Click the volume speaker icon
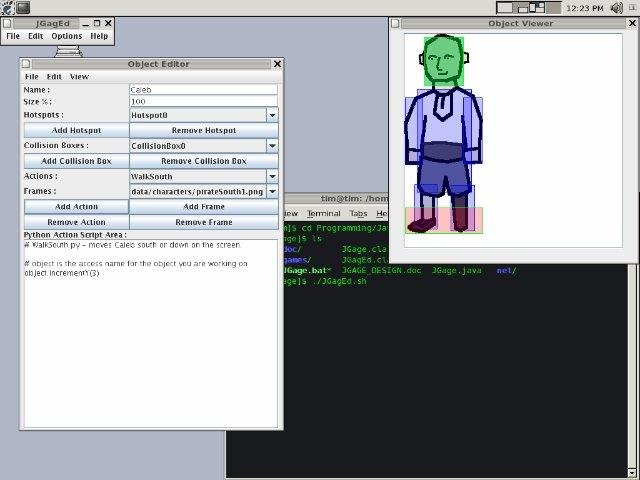Screen dimensions: 640x480 click(616, 7)
